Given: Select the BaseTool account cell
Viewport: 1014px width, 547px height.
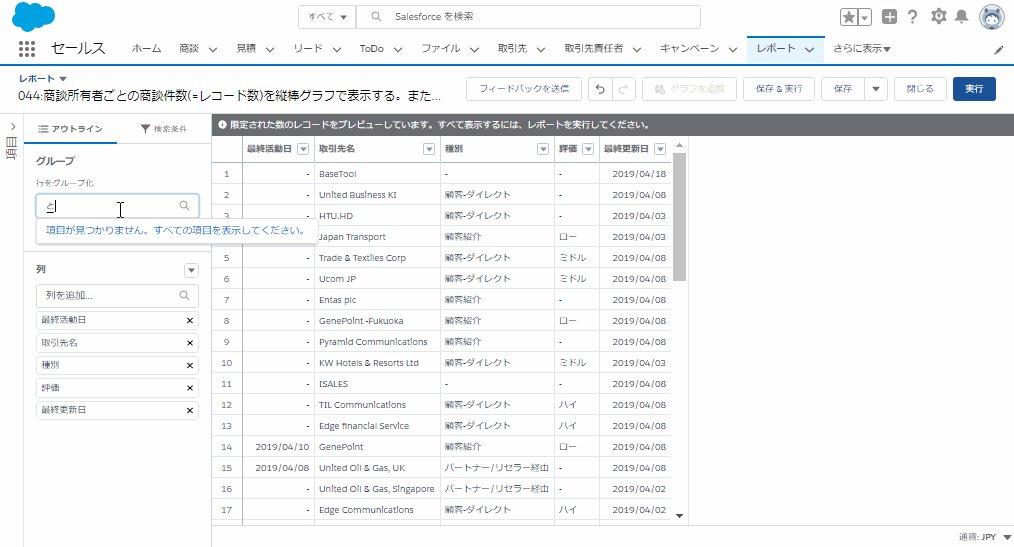Looking at the screenshot, I should [x=376, y=174].
